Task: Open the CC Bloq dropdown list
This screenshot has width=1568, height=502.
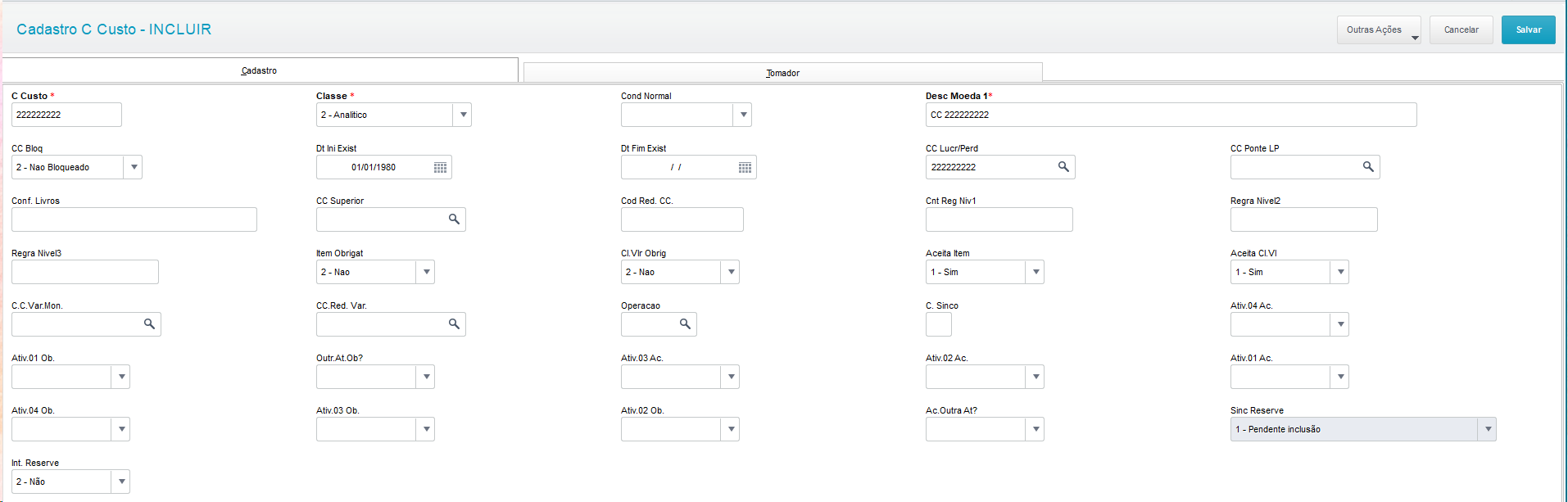Action: tap(134, 167)
